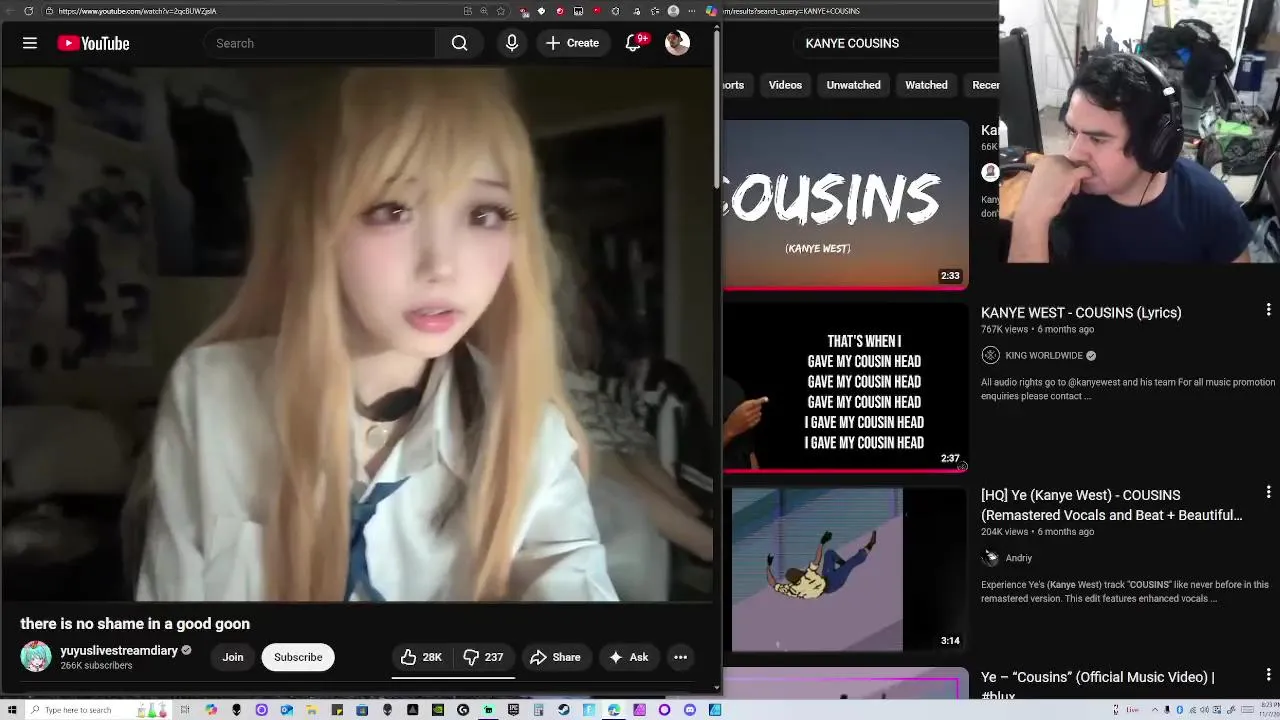This screenshot has width=1280, height=720.
Task: Open options menu for [HQ] Ye COUSINS result
Action: (x=1268, y=493)
